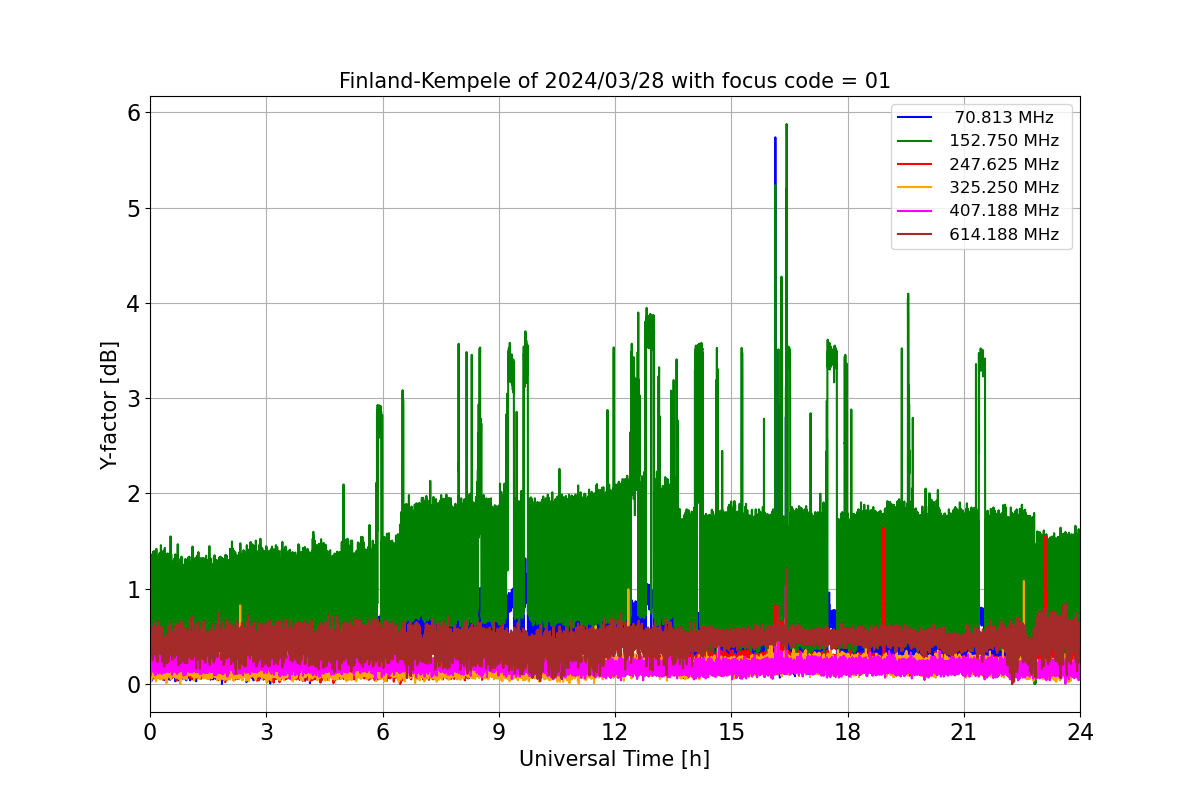Screen dimensions: 1200x800
Task: Select the 407.188 MHz legend label
Action: tap(1004, 211)
